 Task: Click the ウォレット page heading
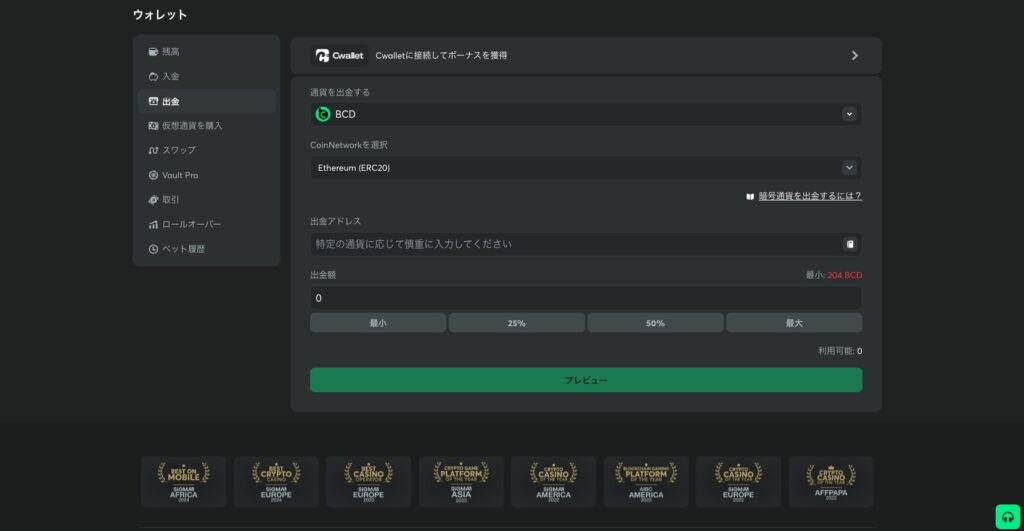click(160, 14)
